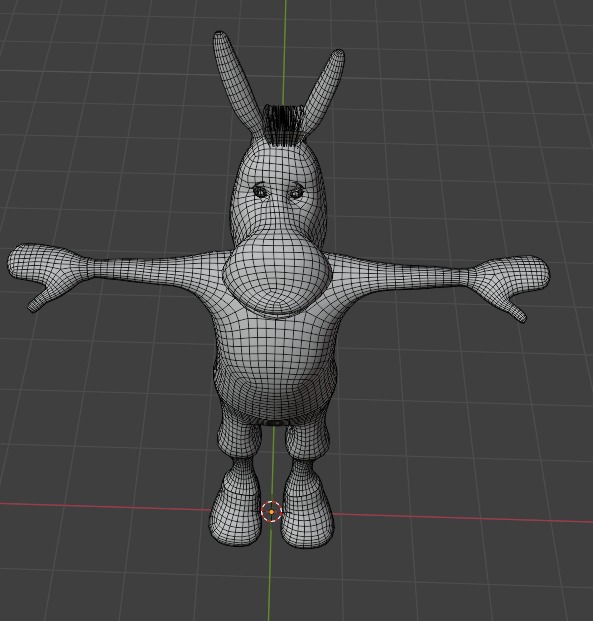This screenshot has width=593, height=621.
Task: Click the taller ear on the left
Action: [236, 84]
